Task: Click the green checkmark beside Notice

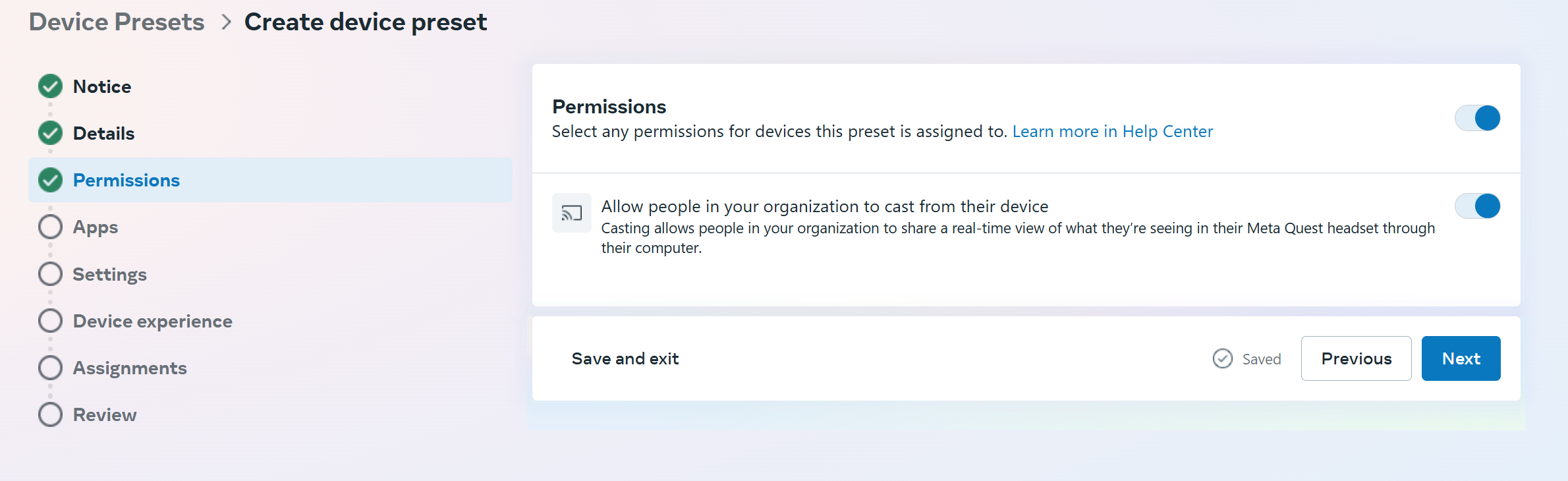Action: tap(50, 86)
